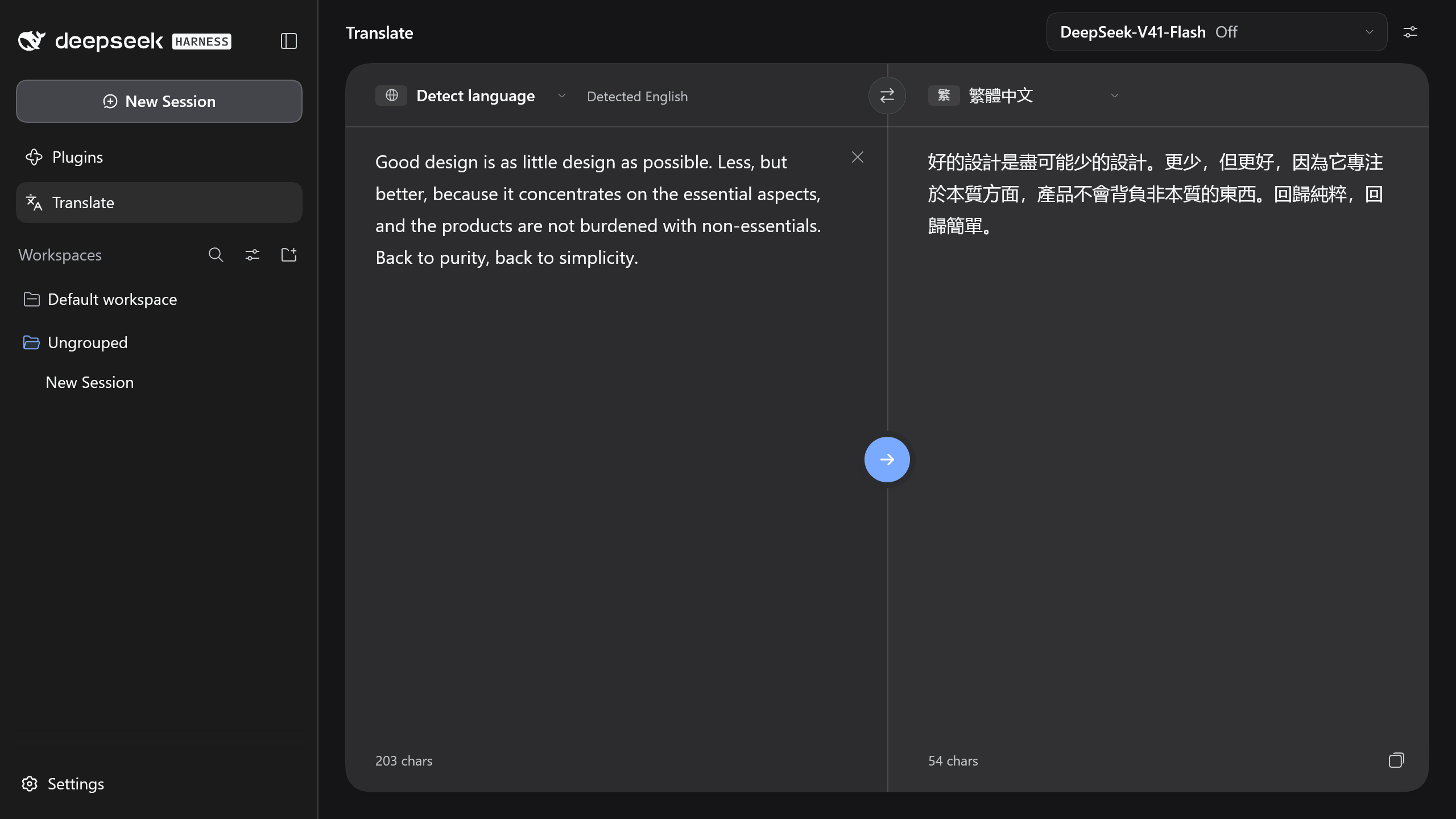Open model settings sliders icon top right

(x=1410, y=32)
